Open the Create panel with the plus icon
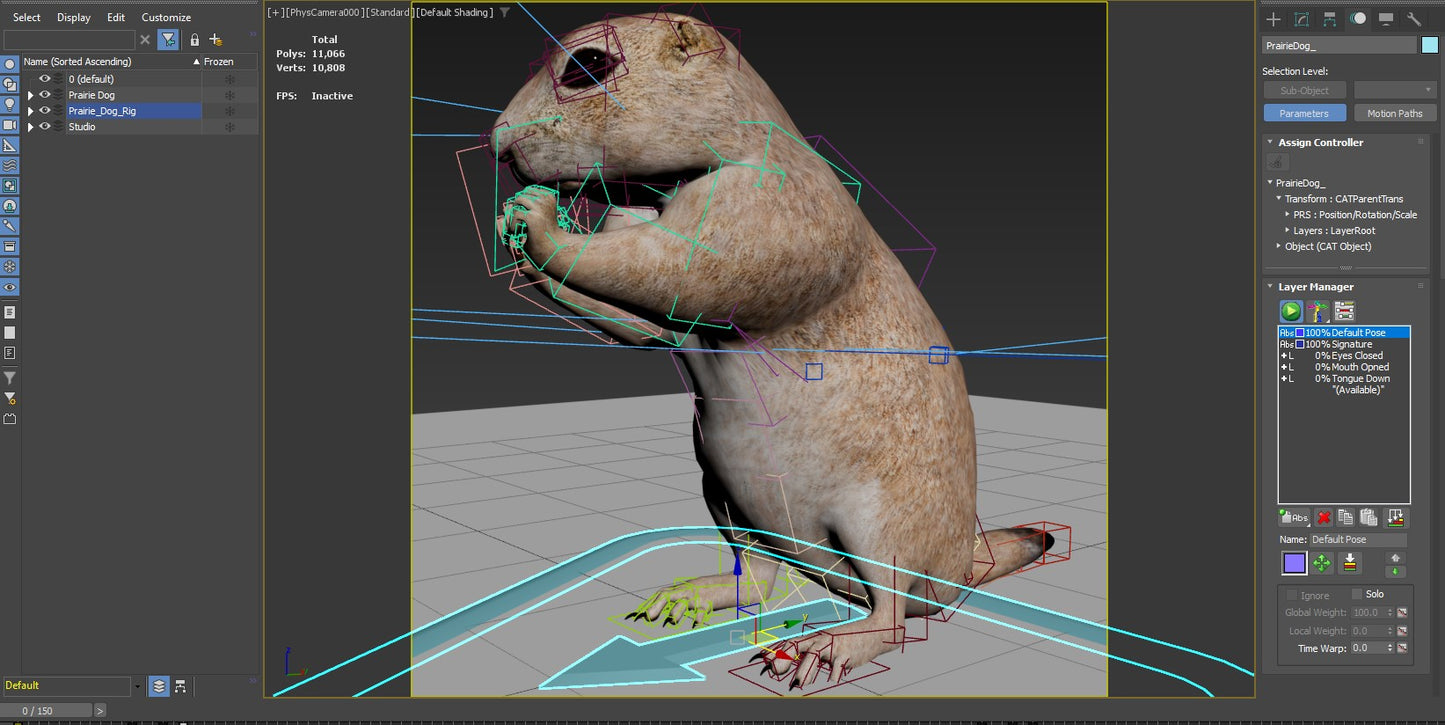Screen dimensions: 1445x725 [1274, 19]
